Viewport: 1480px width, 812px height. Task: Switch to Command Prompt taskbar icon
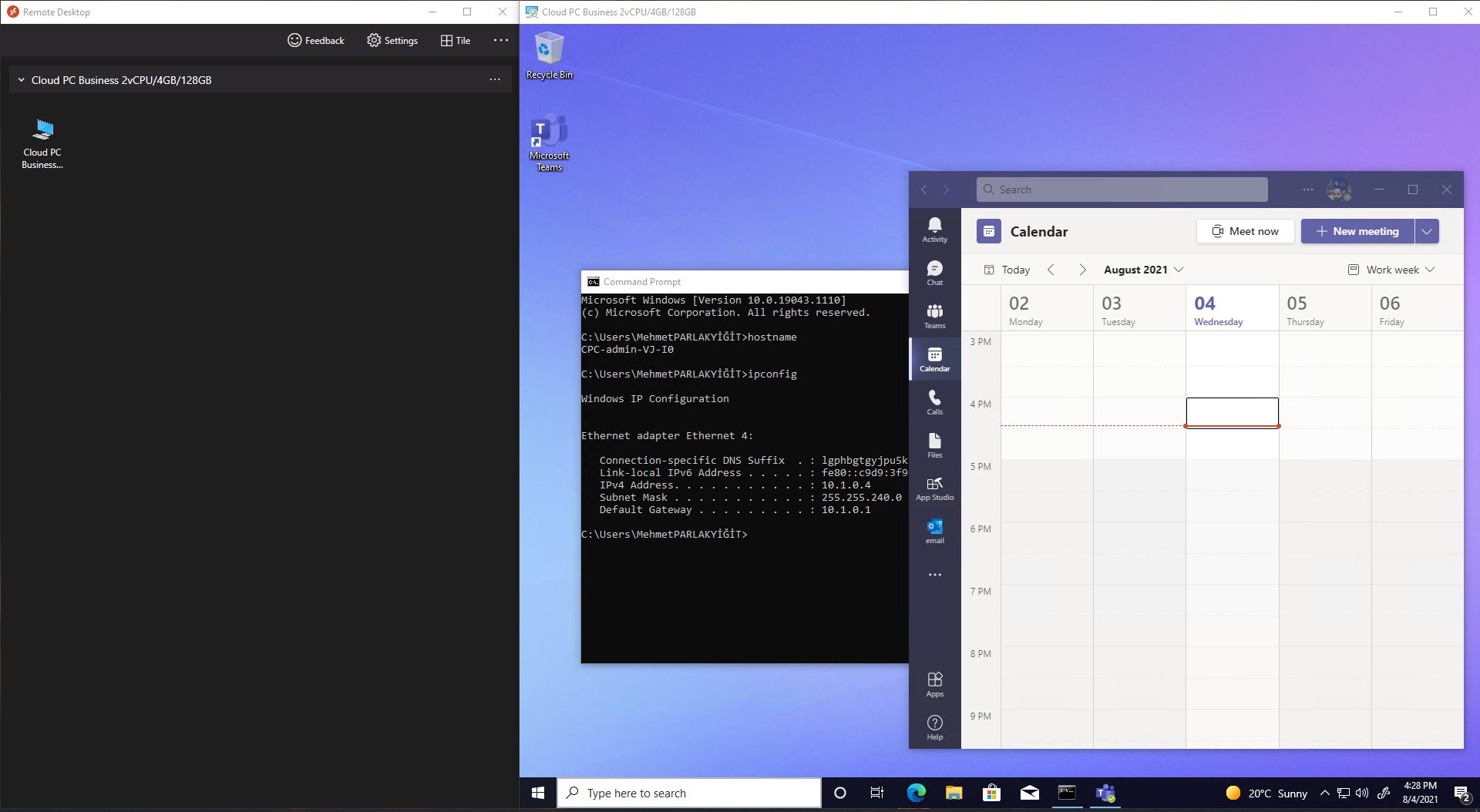point(1067,793)
